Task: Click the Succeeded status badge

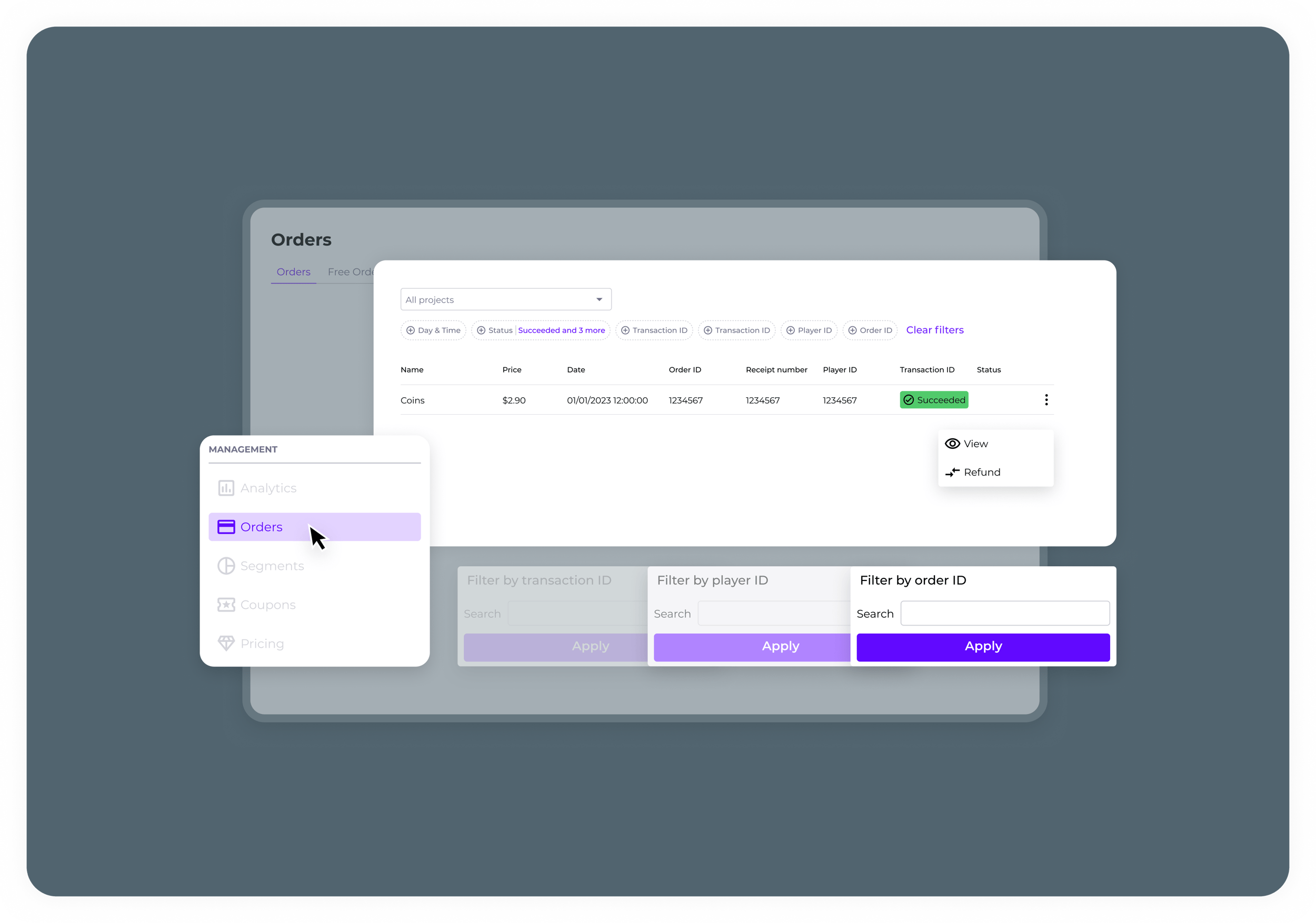Action: pyautogui.click(x=934, y=400)
